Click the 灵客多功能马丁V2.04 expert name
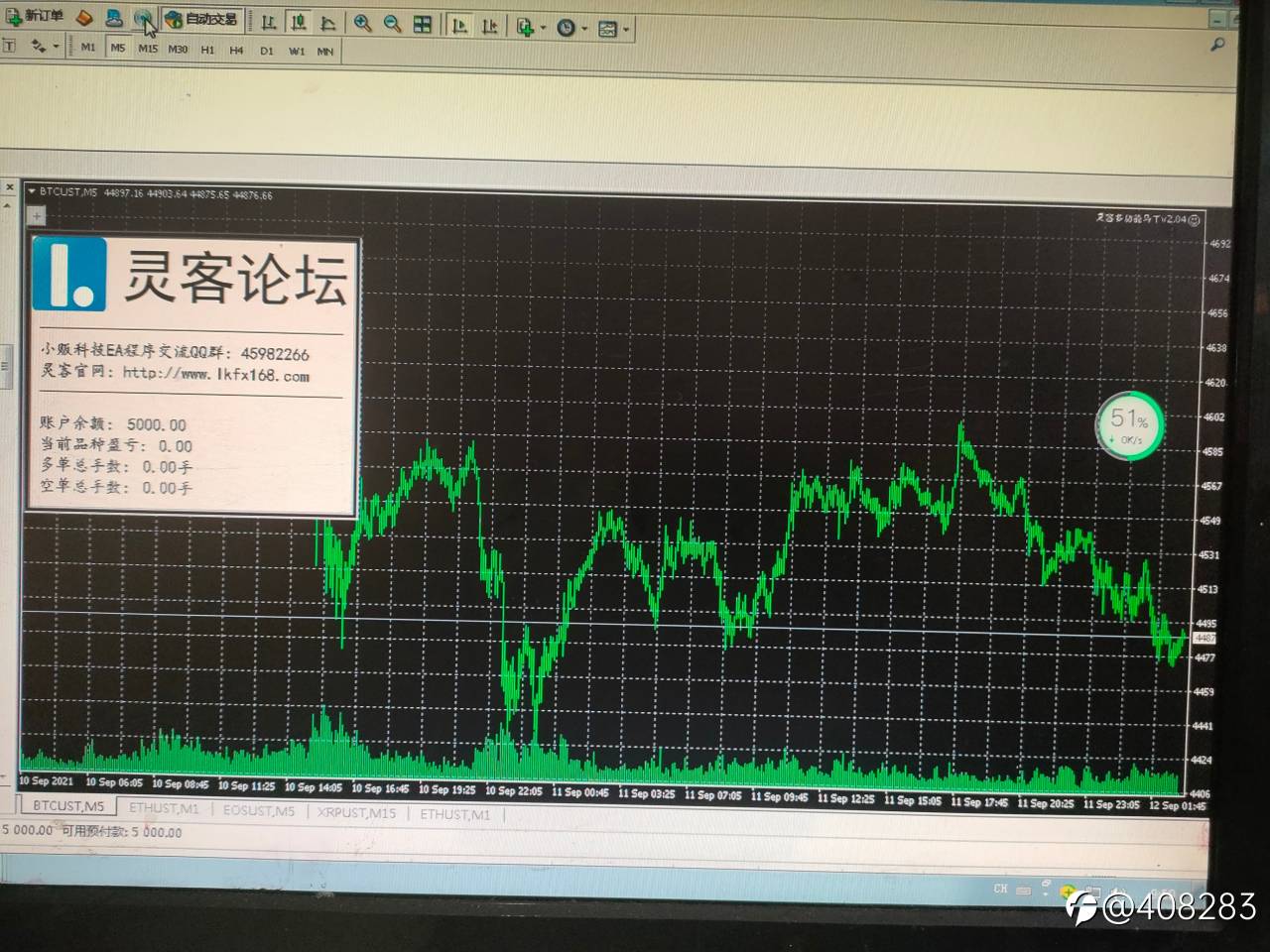The width and height of the screenshot is (1270, 952). pyautogui.click(x=1141, y=218)
